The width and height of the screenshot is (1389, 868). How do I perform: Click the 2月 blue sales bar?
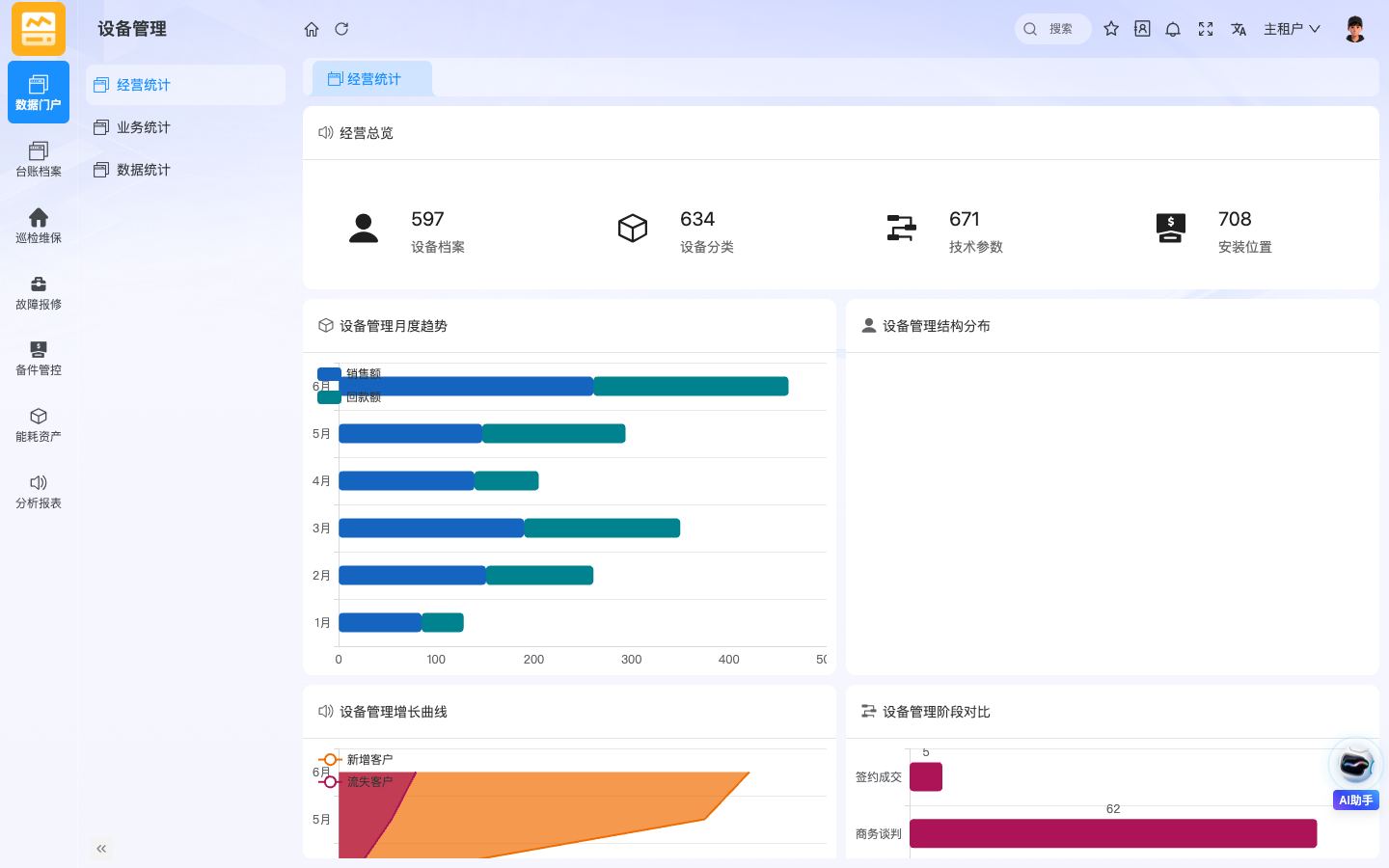point(412,575)
